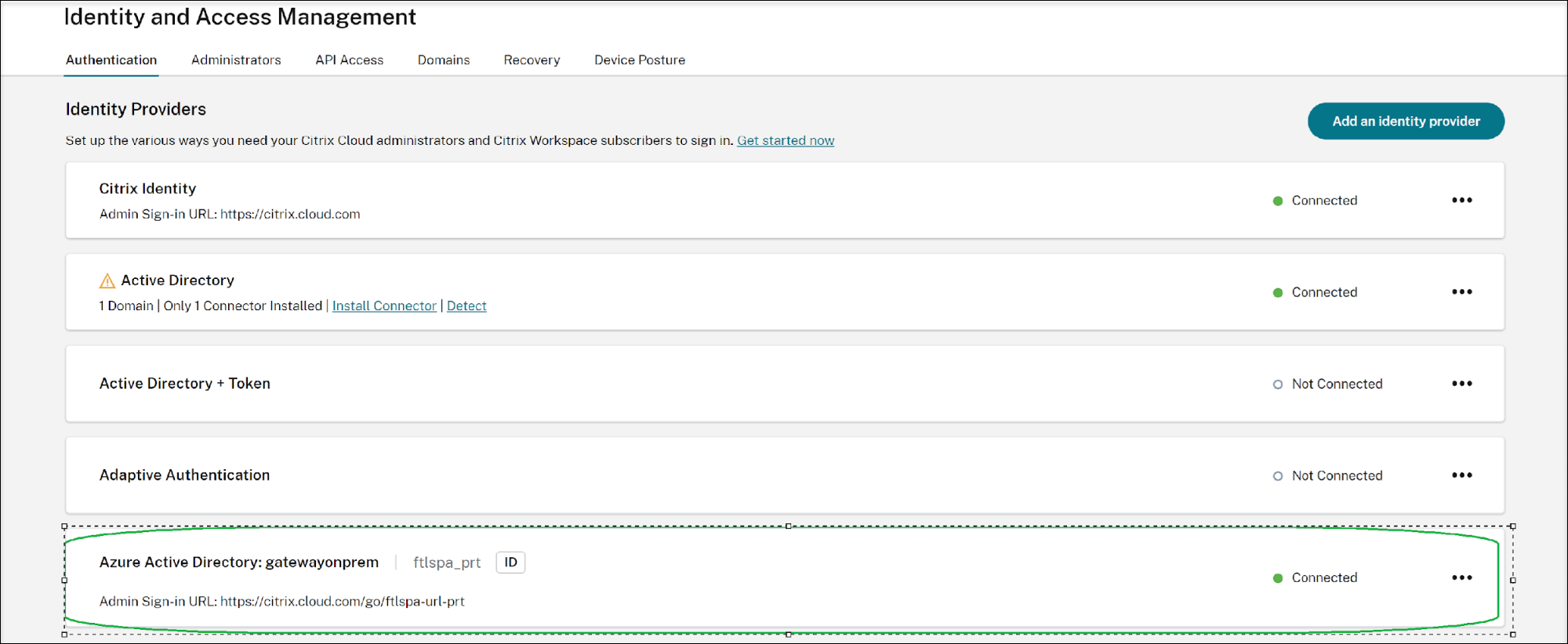The height and width of the screenshot is (644, 1568).
Task: Click Not Connected status of Active Directory + Token
Action: 1337,385
